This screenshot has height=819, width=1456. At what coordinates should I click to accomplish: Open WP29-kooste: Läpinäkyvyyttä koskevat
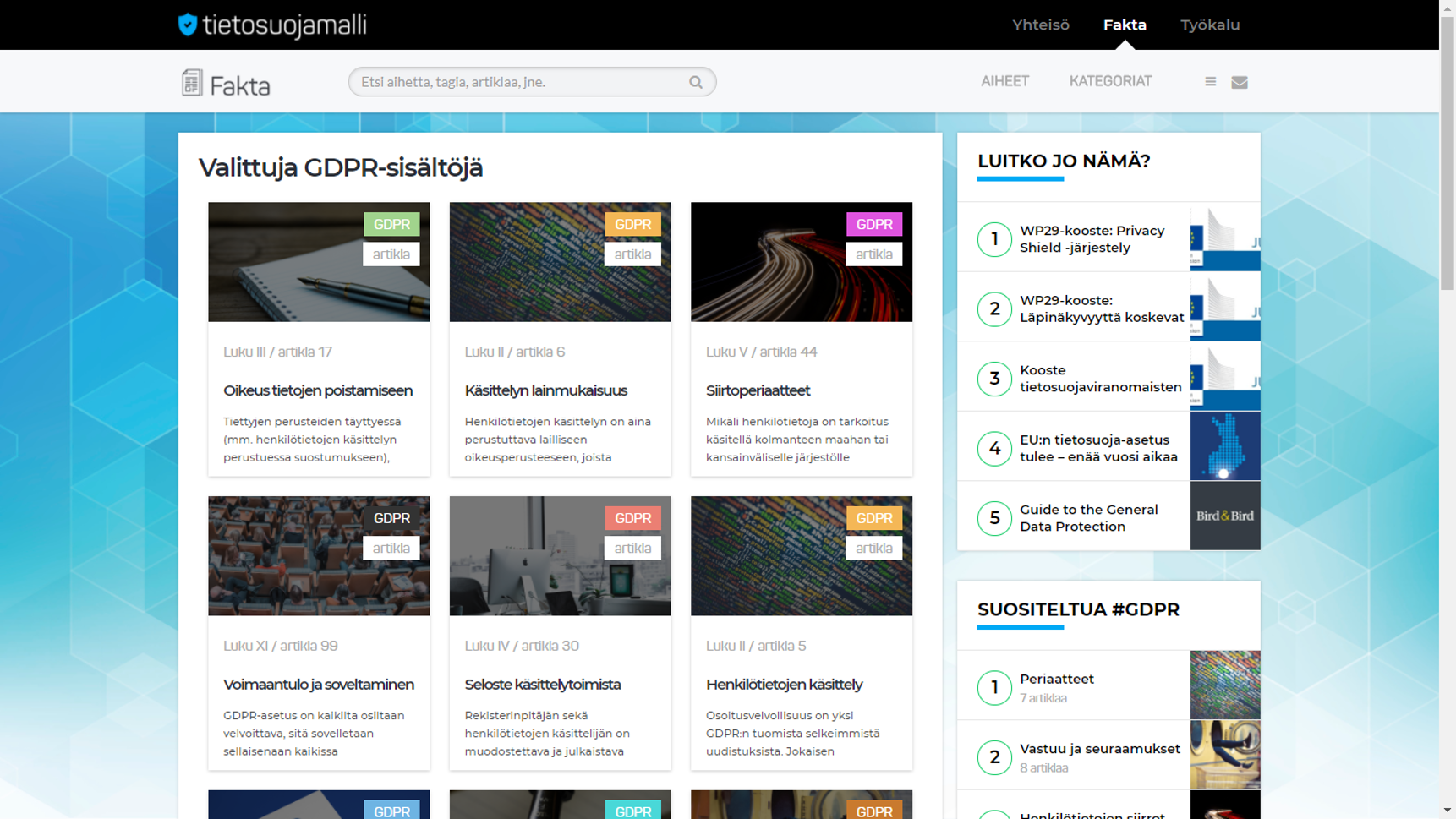pos(1102,308)
